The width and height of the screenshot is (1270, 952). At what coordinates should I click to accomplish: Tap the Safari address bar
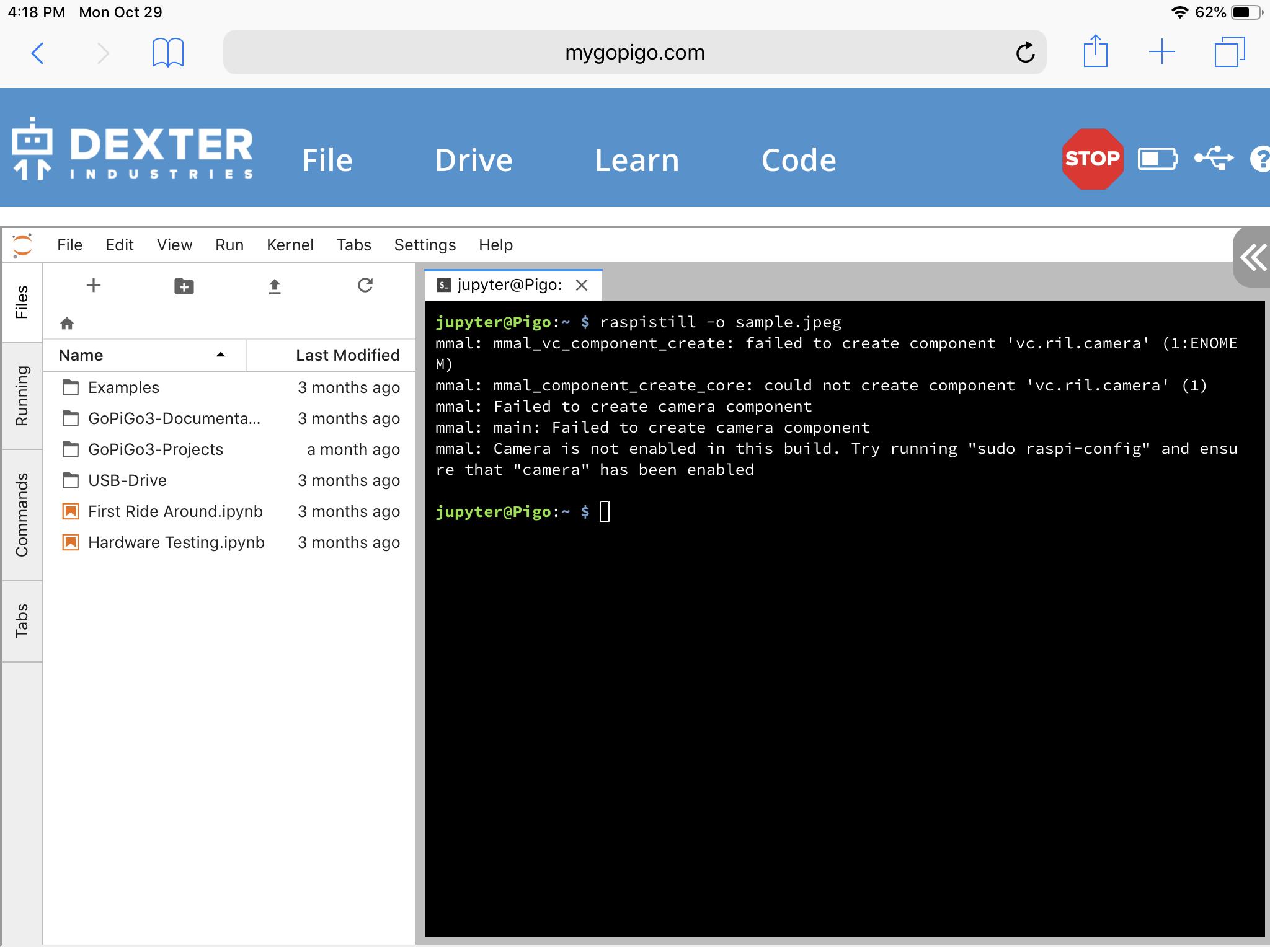coord(634,53)
